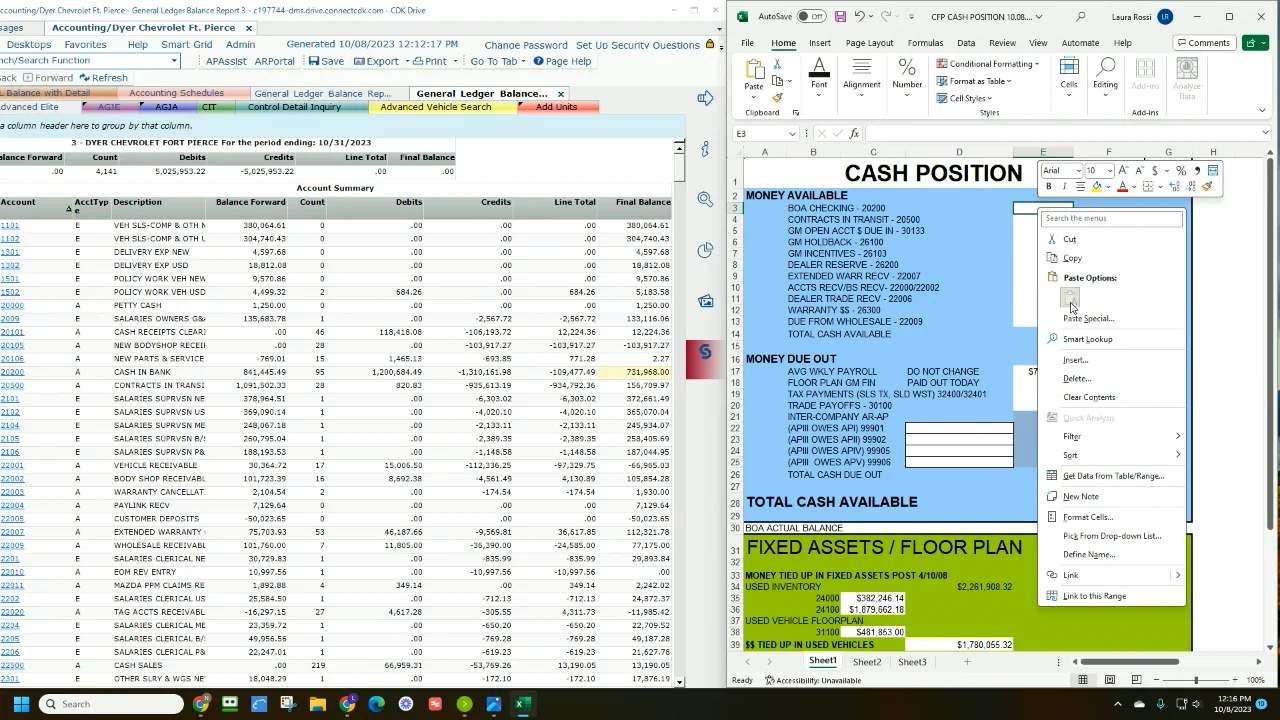Click Page Help in CDK Drive
Viewport: 1280px width, 720px height.
click(x=562, y=61)
